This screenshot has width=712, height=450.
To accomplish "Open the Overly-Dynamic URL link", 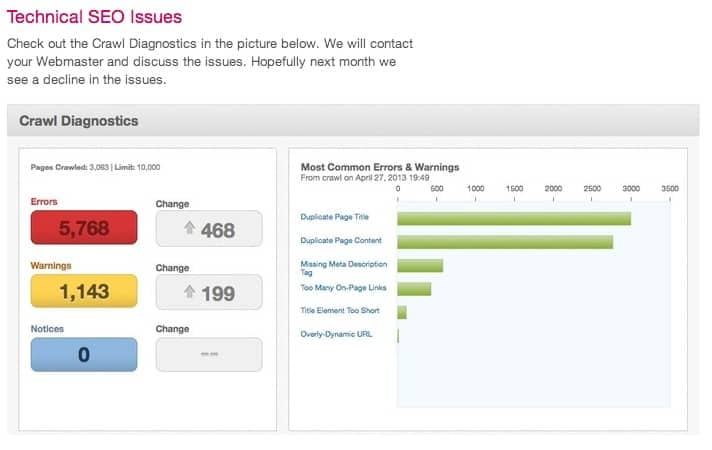I will pyautogui.click(x=336, y=334).
